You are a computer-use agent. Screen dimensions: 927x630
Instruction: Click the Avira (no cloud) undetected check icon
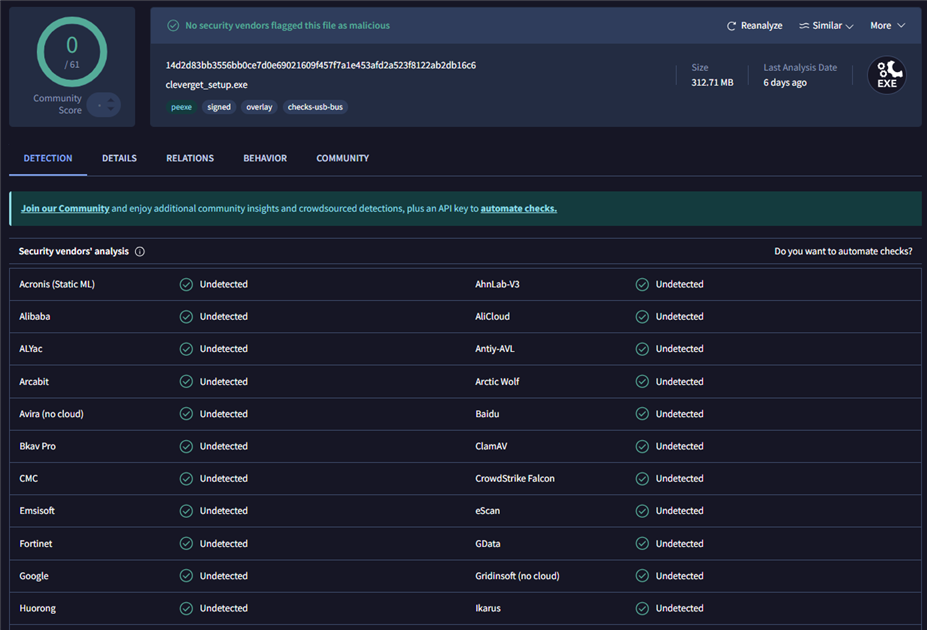(x=186, y=414)
